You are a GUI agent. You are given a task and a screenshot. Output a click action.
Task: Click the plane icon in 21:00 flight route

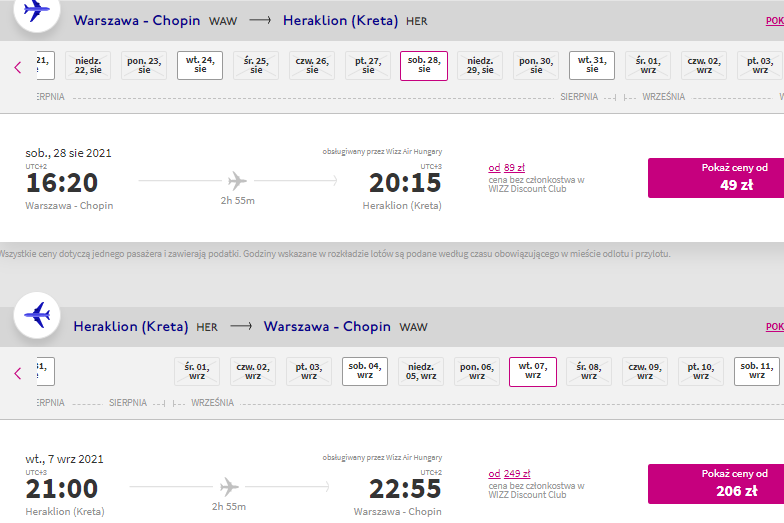tap(229, 486)
